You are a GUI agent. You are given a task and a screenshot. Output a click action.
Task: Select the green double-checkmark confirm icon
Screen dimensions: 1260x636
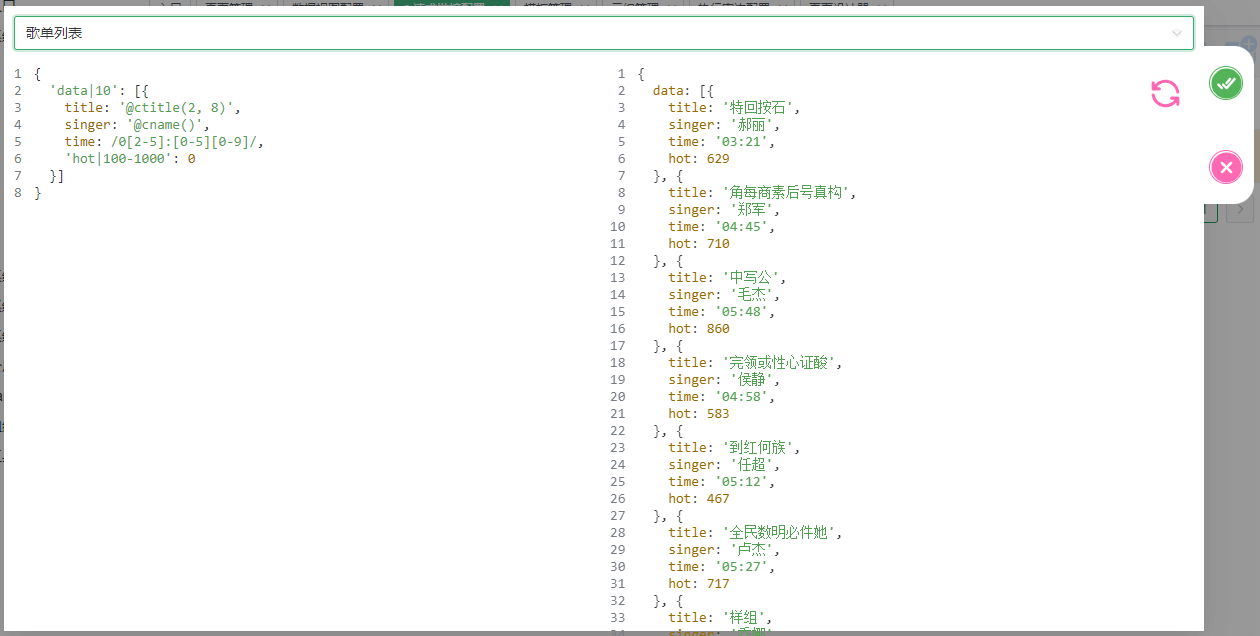point(1225,83)
